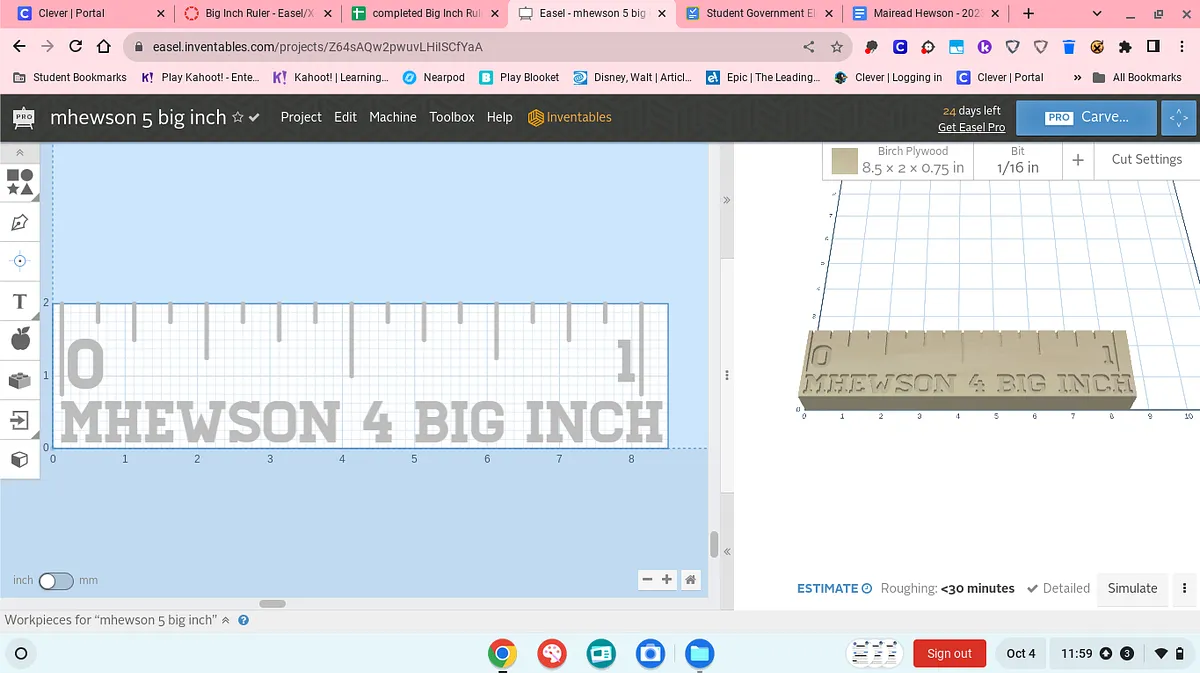Viewport: 1200px width, 673px height.
Task: Select the Text tool
Action: coord(20,301)
